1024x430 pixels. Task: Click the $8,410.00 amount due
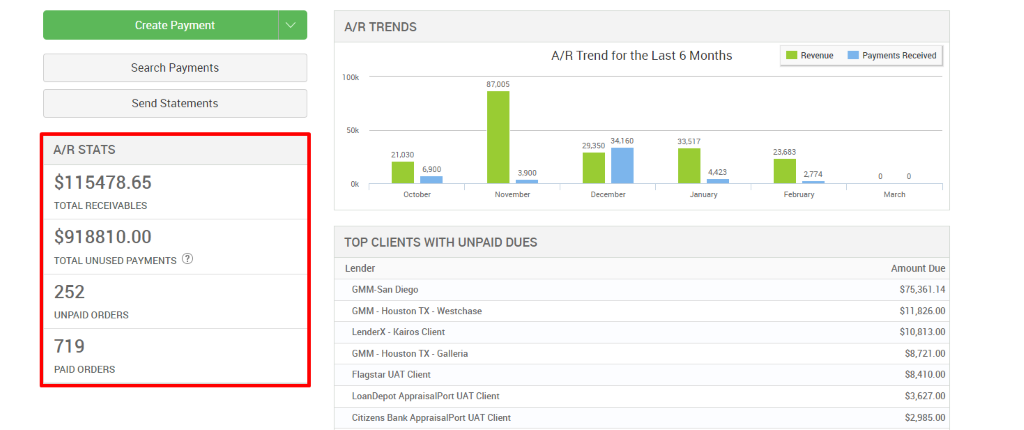924,375
